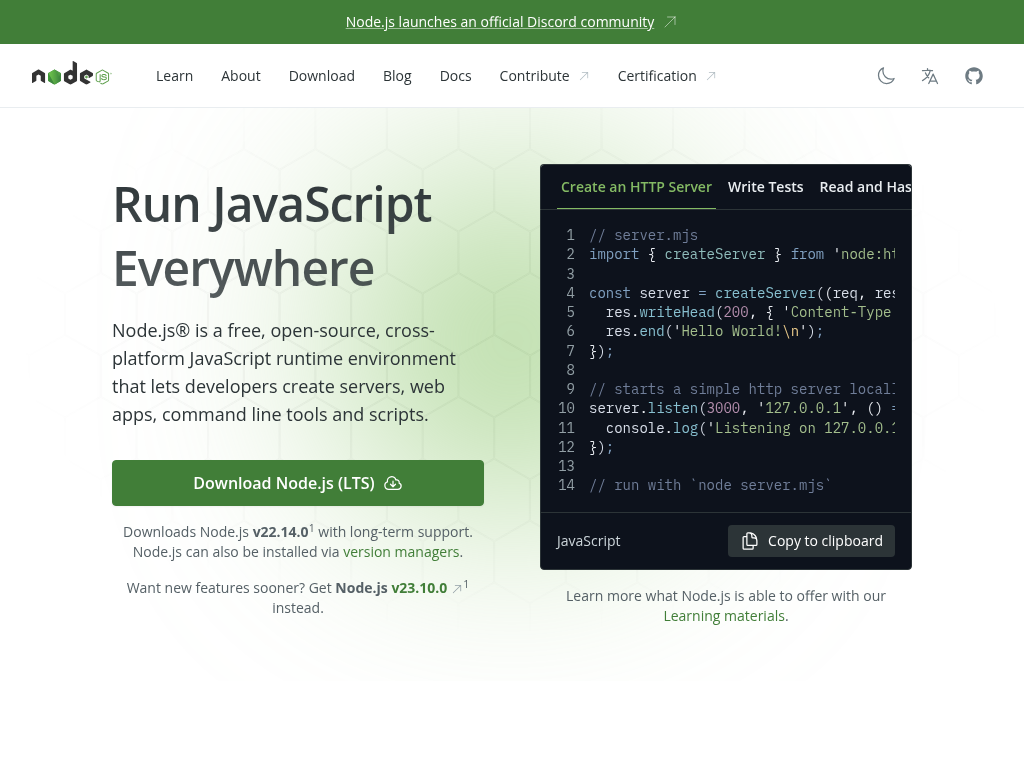This screenshot has height=768, width=1024.
Task: Go to the Download page
Action: [321, 76]
